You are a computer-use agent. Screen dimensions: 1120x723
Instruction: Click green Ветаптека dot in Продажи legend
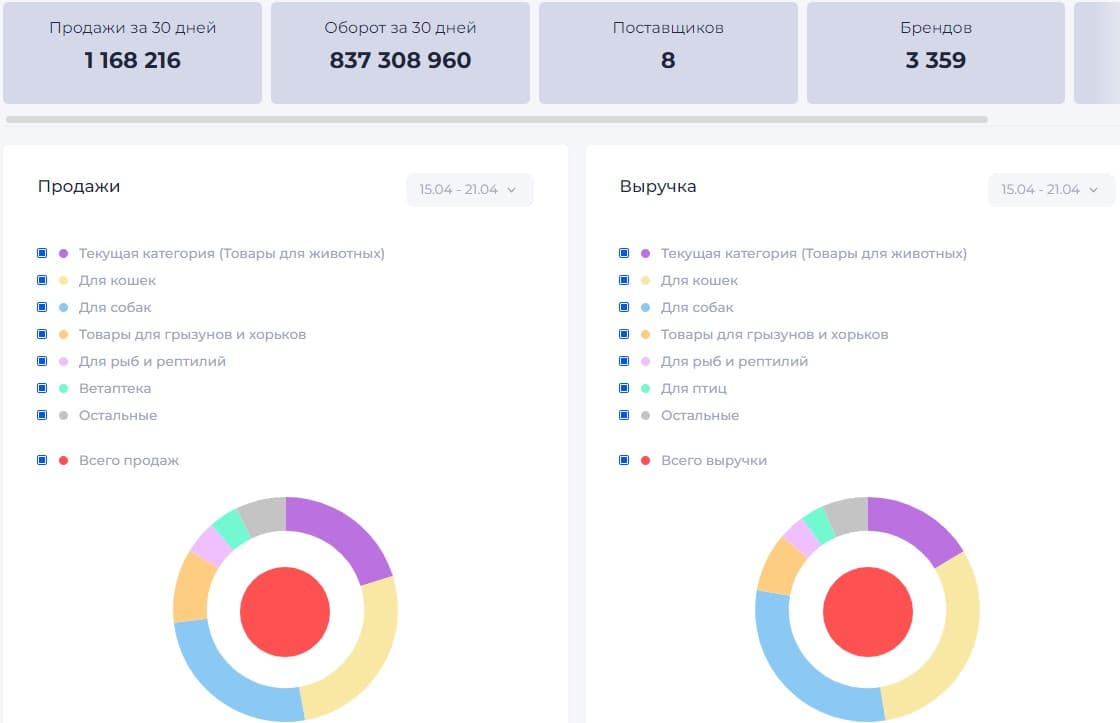pyautogui.click(x=64, y=389)
